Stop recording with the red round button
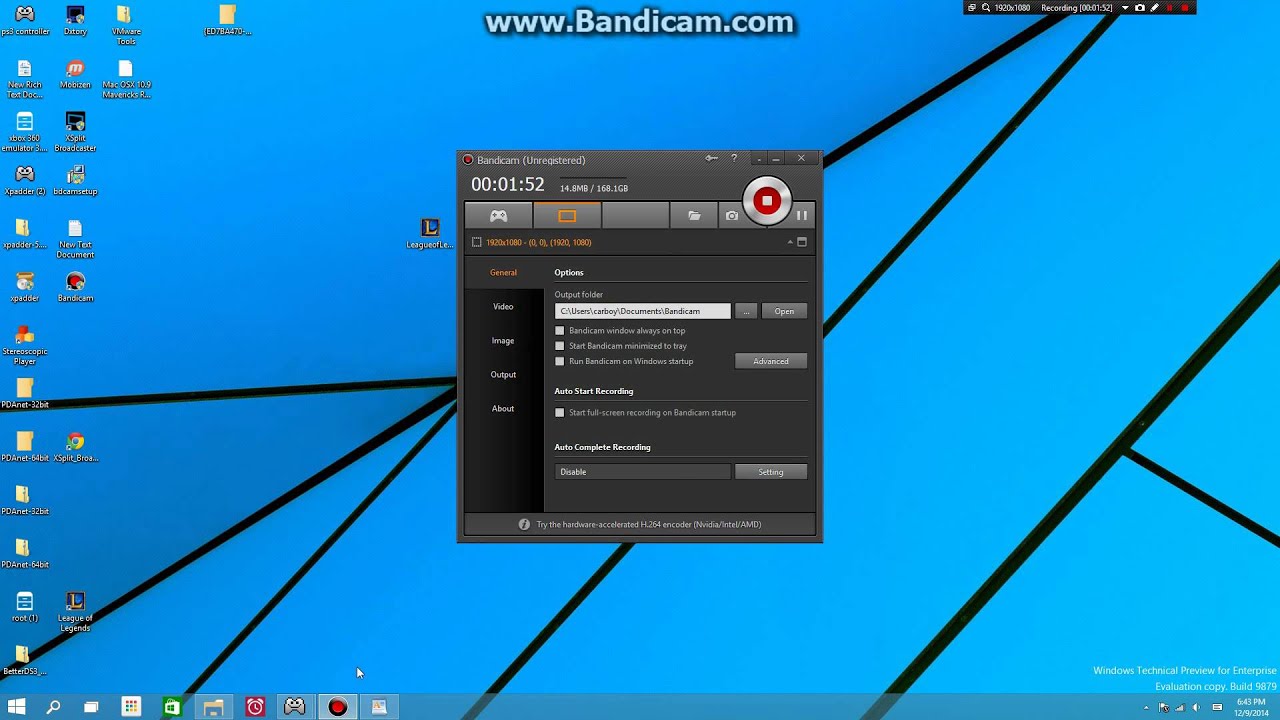Viewport: 1280px width, 720px height. (x=767, y=201)
